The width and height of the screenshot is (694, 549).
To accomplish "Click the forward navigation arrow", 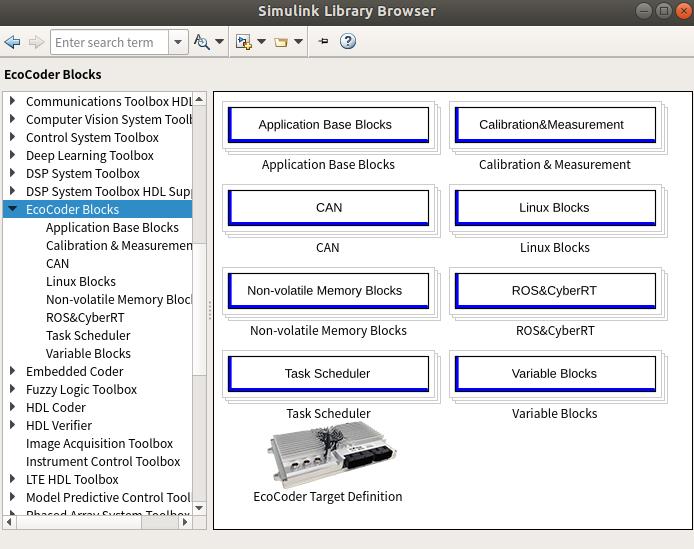I will pos(36,42).
